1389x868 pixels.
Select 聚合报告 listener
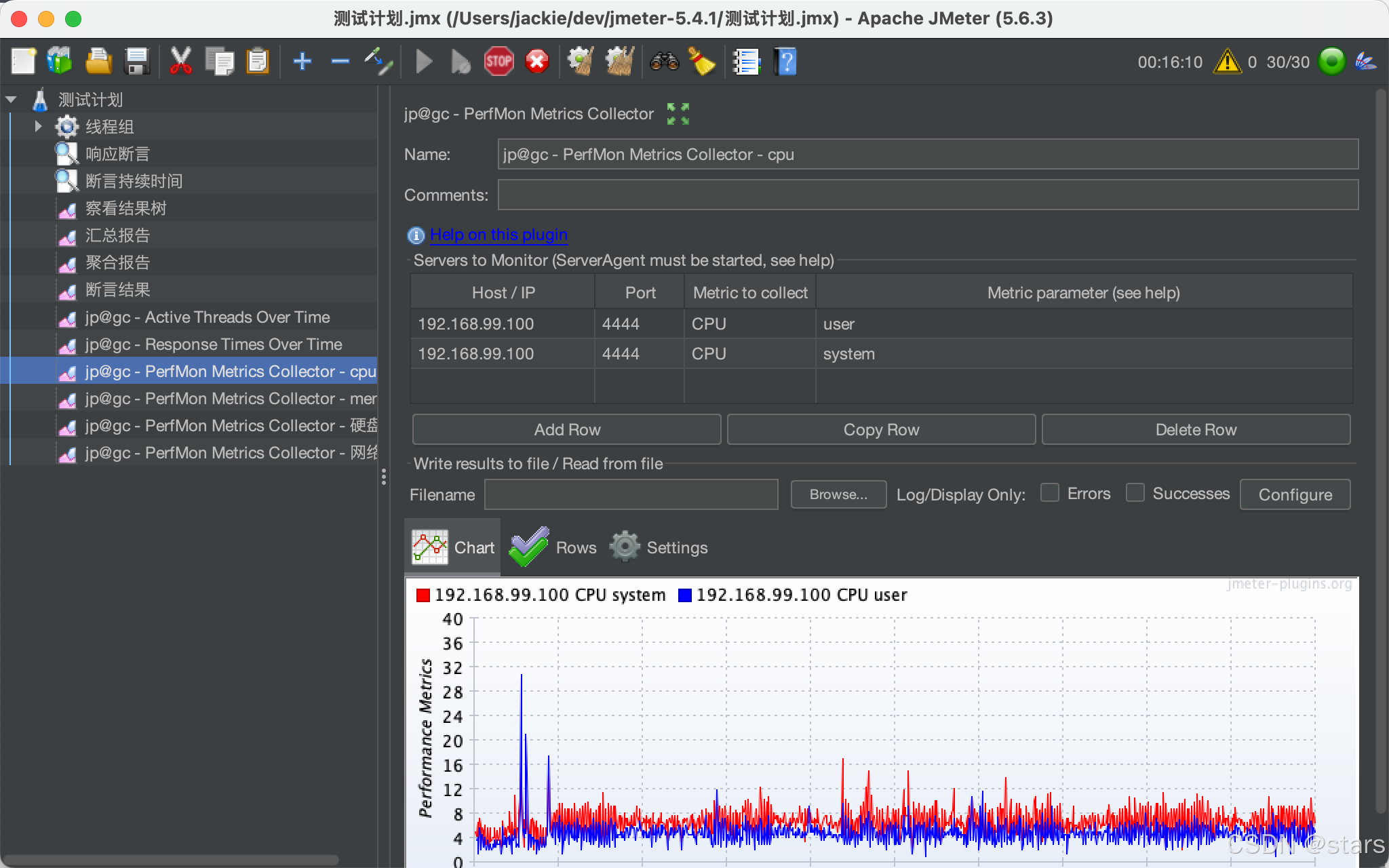click(117, 262)
